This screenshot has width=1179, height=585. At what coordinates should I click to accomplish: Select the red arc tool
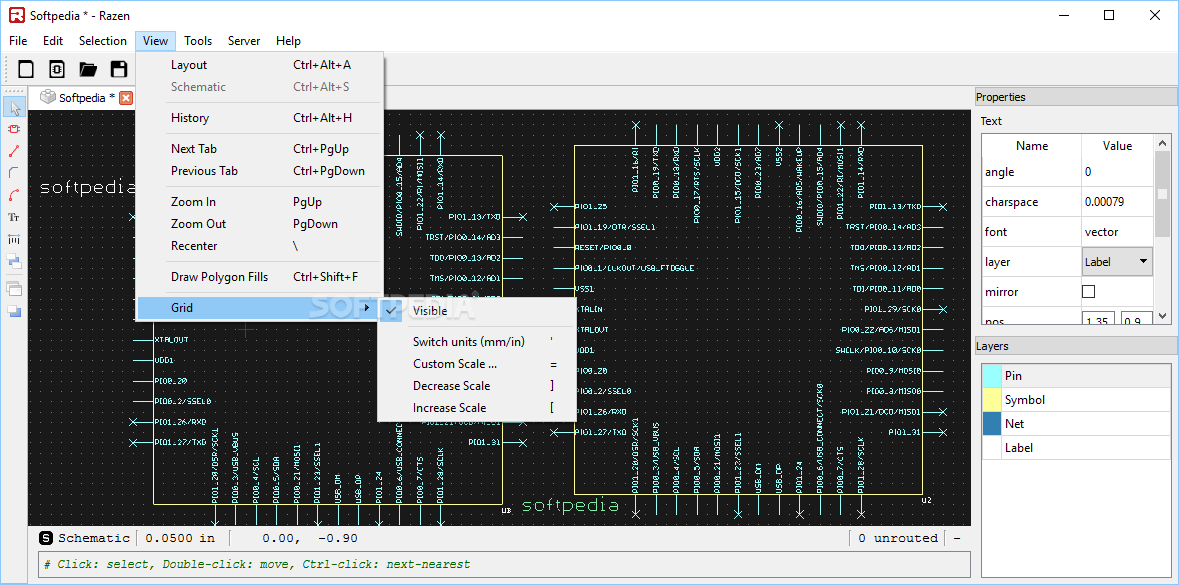(x=14, y=196)
